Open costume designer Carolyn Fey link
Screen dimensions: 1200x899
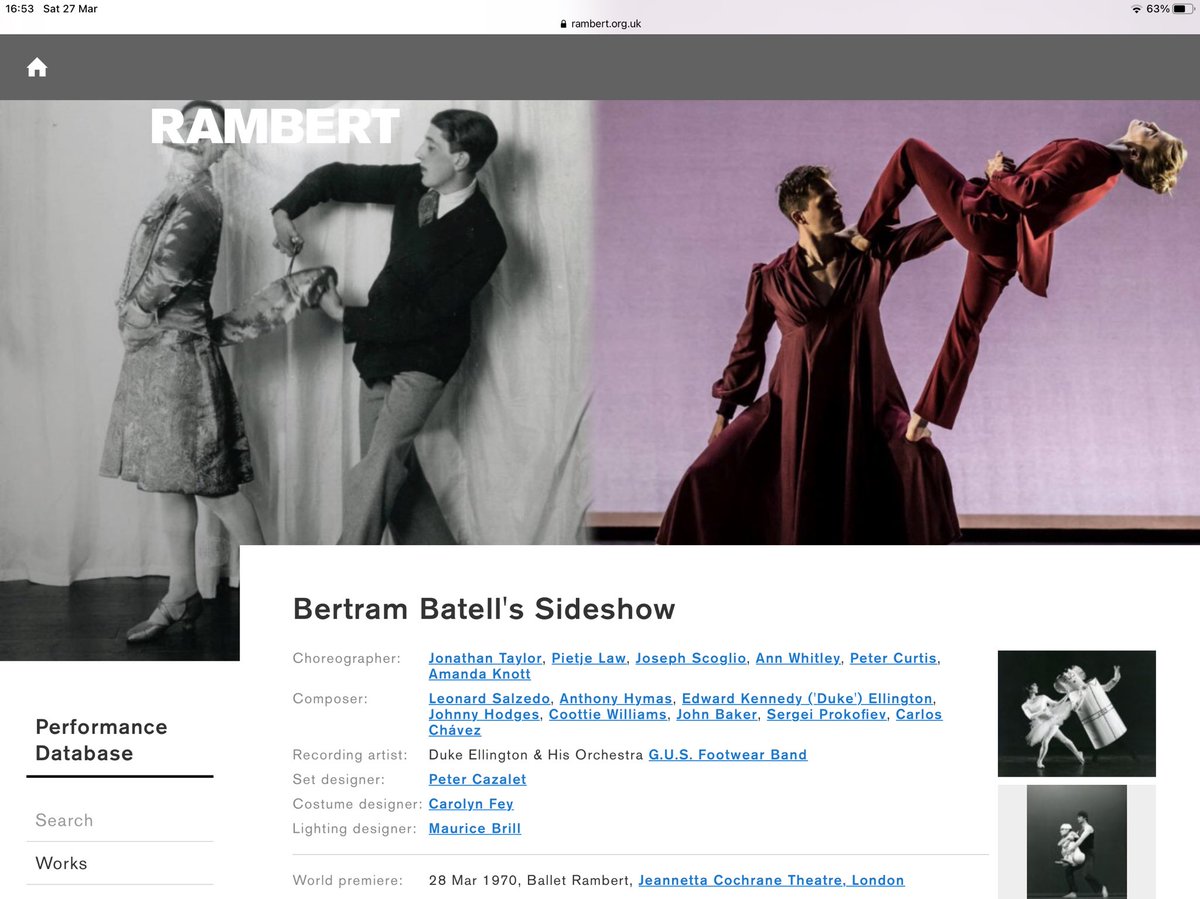tap(471, 804)
